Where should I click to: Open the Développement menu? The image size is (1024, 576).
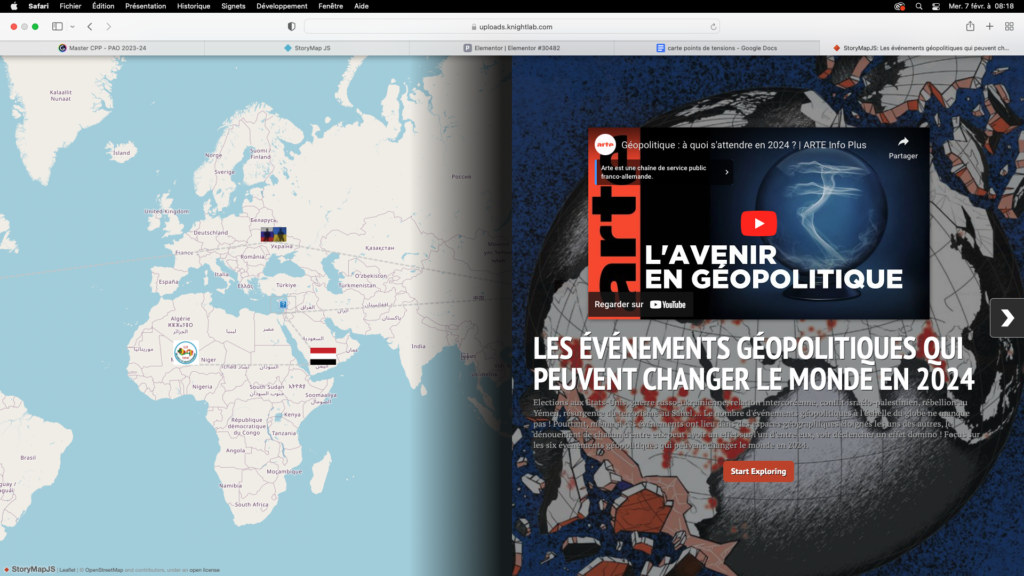[281, 6]
